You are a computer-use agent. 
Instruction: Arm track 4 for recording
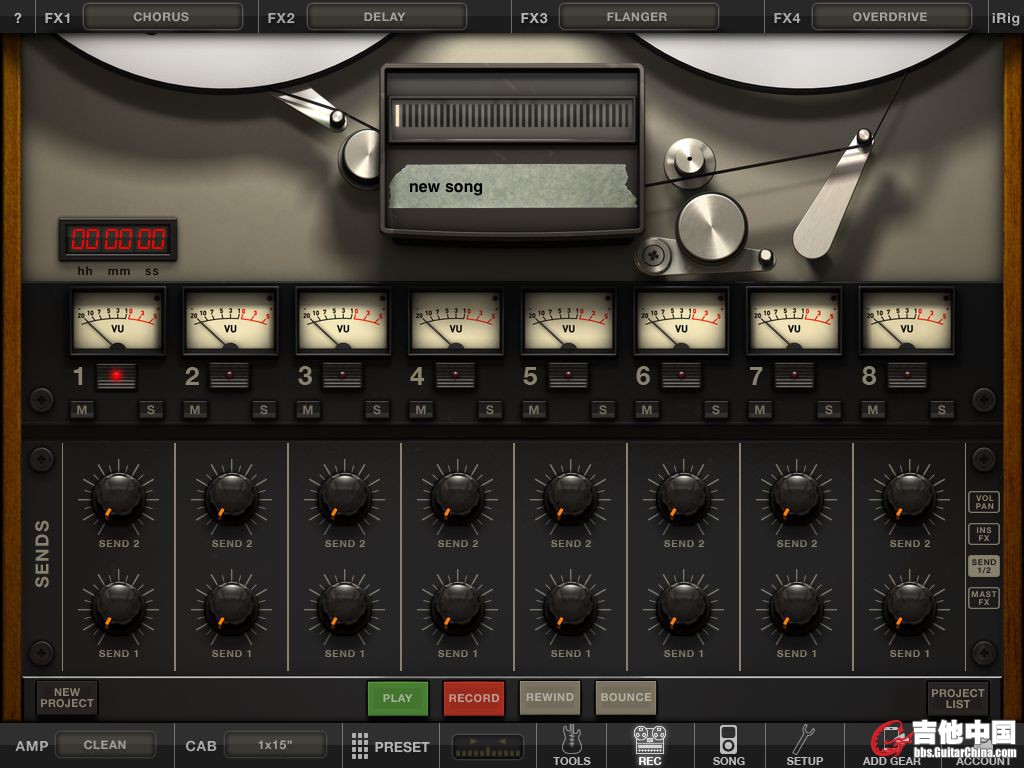(455, 376)
